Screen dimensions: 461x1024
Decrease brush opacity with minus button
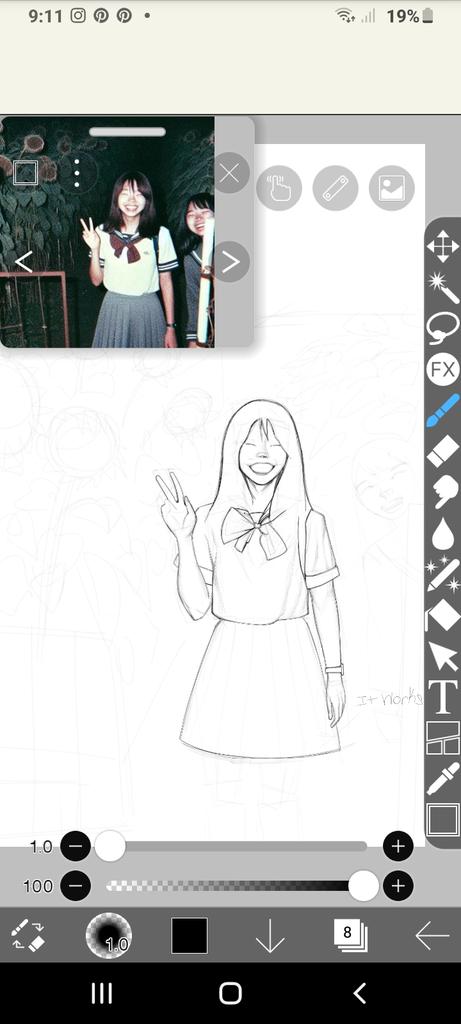point(76,886)
